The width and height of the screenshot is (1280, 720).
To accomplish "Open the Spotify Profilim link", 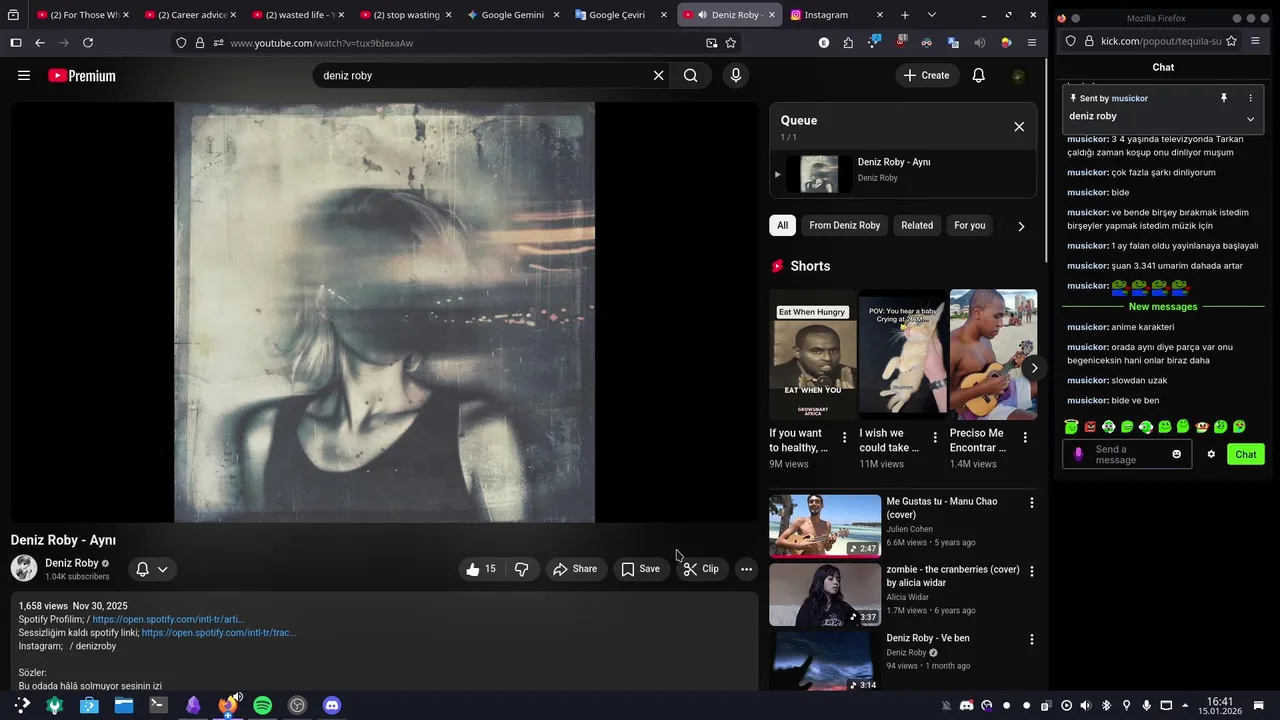I will [x=168, y=620].
